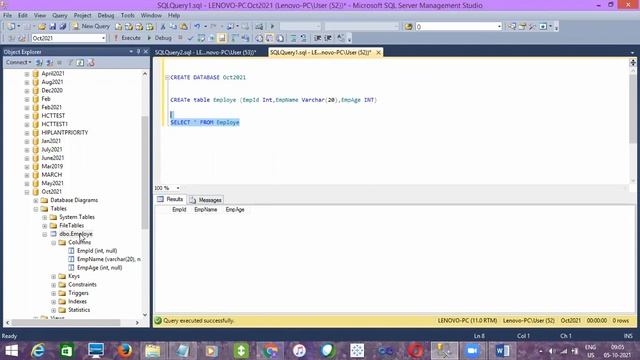Click the Cancel executing query icon
Viewport: 640px width, 360px height.
pos(180,38)
